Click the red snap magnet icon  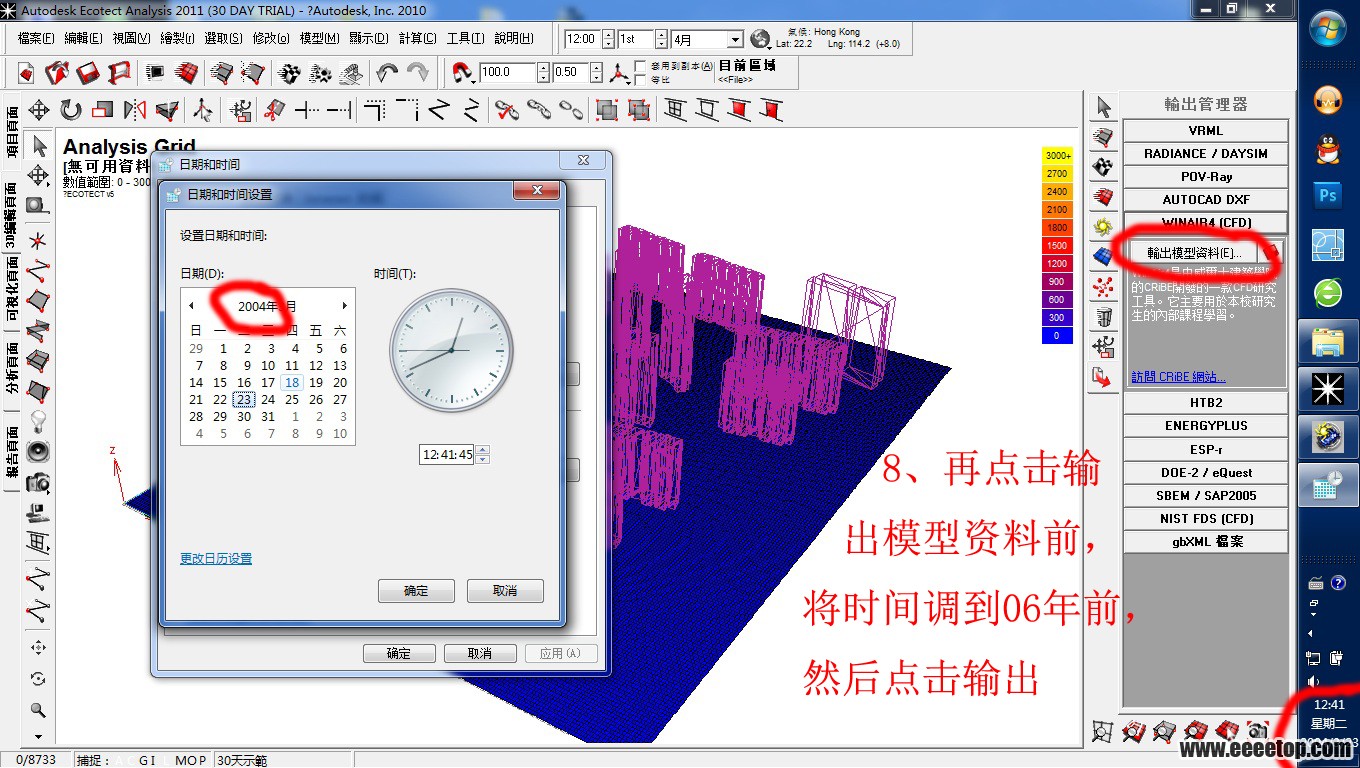point(463,73)
